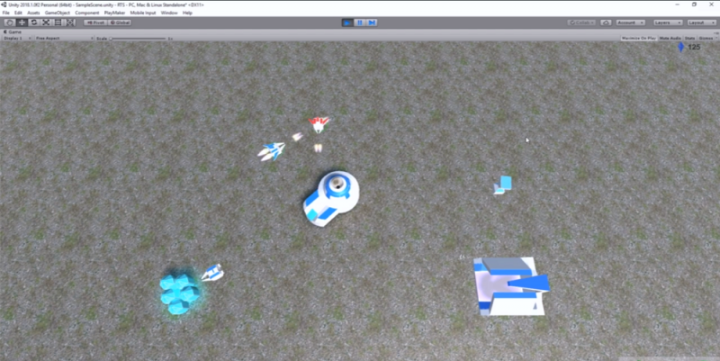Open the Layout dropdown
Image resolution: width=720 pixels, height=361 pixels.
[702, 23]
